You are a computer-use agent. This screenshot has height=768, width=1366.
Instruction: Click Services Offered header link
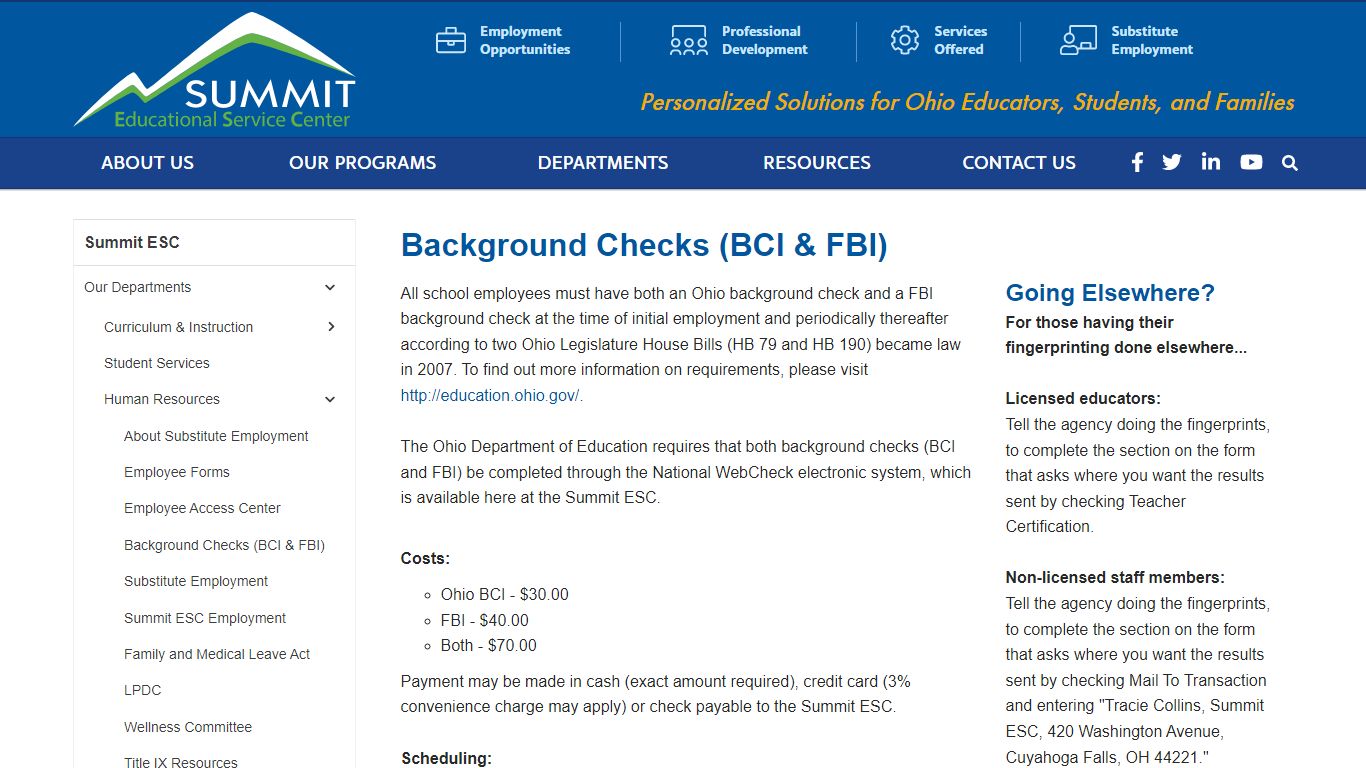point(961,40)
